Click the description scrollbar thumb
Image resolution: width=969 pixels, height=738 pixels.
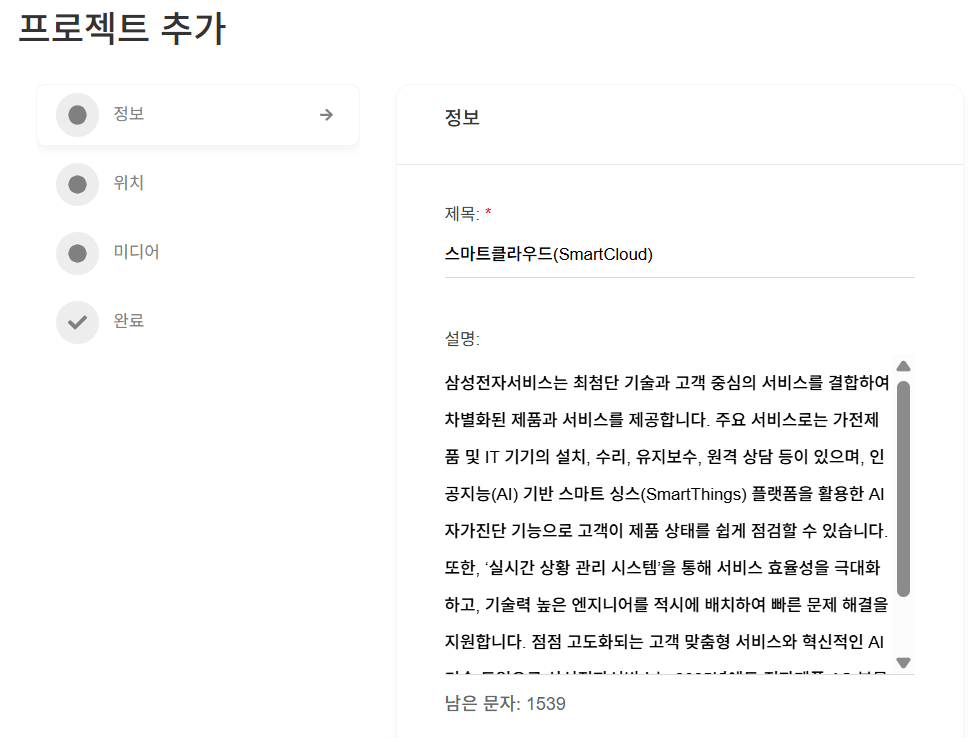pos(903,488)
